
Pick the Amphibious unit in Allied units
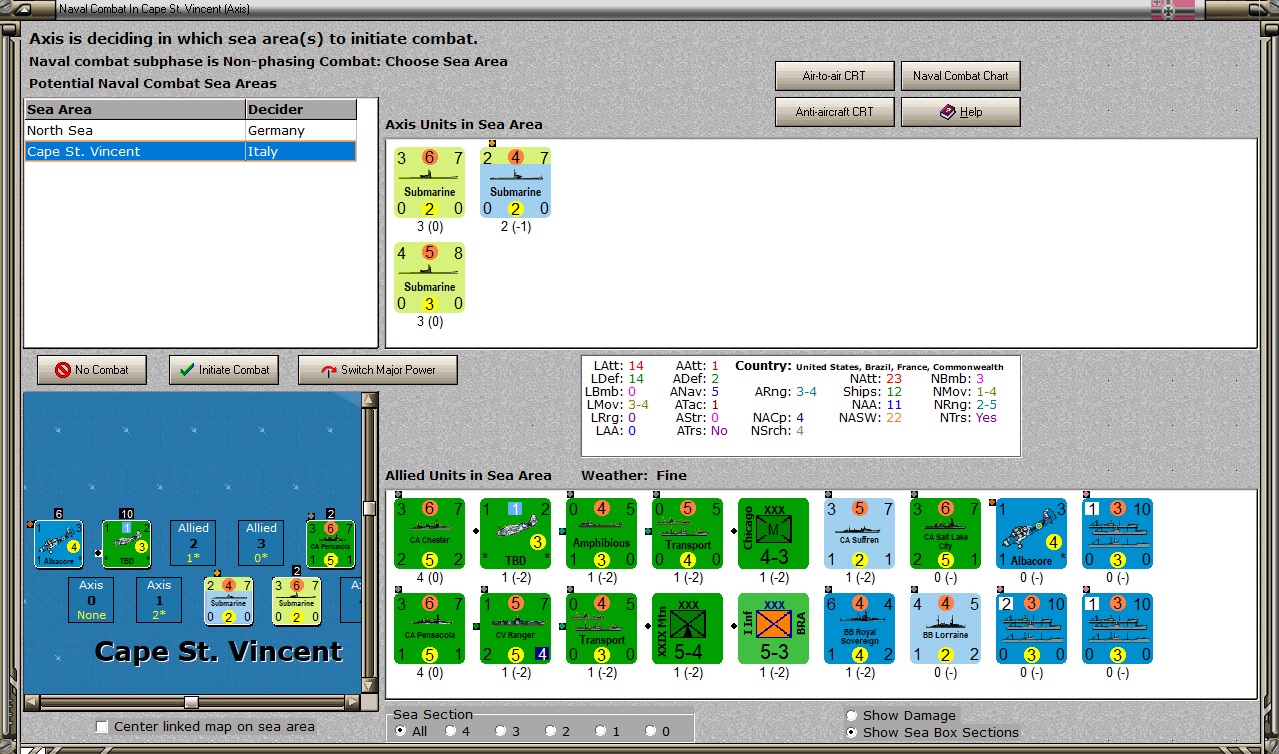point(601,534)
